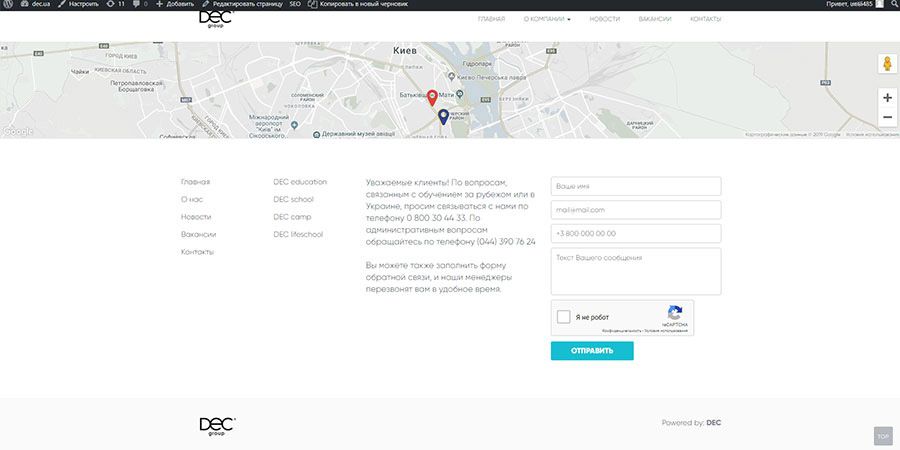Click the WordPress logo in admin bar
900x450 pixels.
(x=8, y=5)
